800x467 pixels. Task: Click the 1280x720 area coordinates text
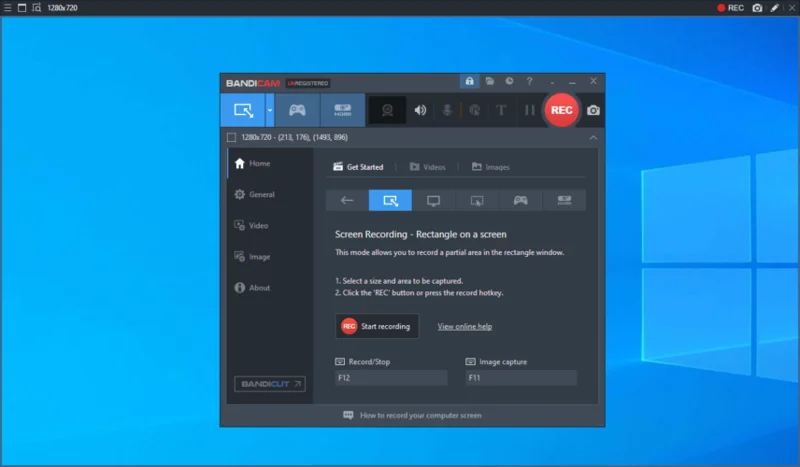(x=294, y=137)
